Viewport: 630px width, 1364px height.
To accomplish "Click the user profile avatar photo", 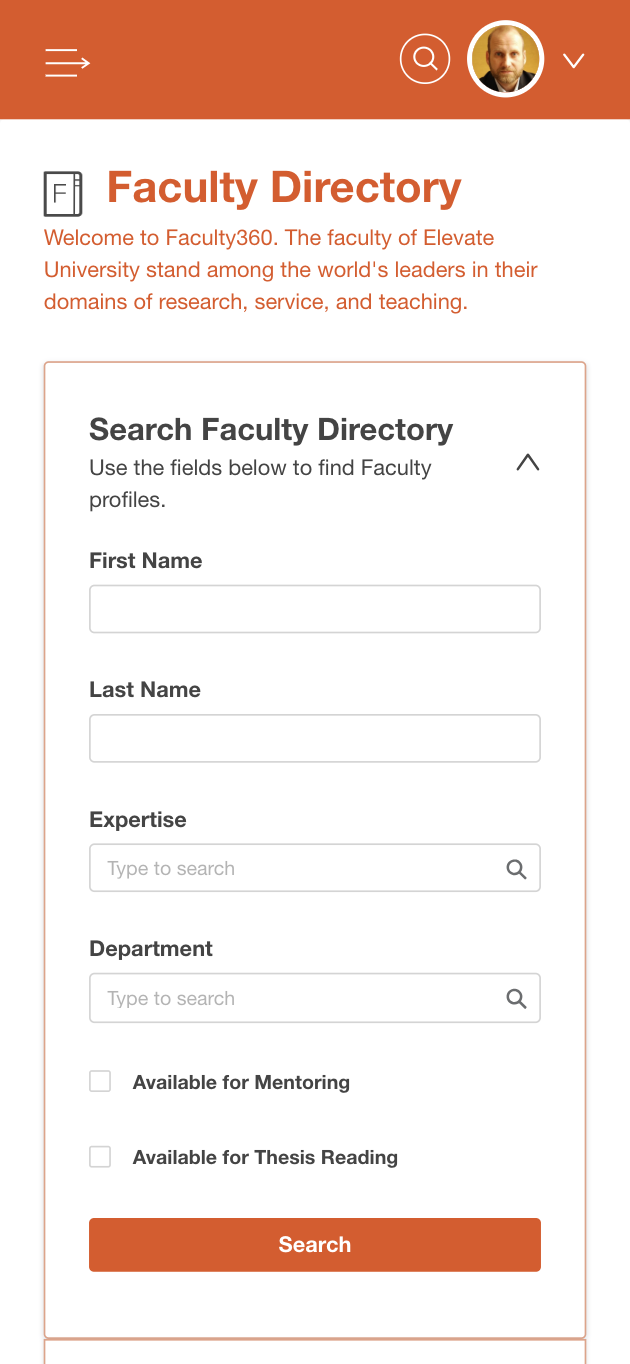I will point(505,60).
